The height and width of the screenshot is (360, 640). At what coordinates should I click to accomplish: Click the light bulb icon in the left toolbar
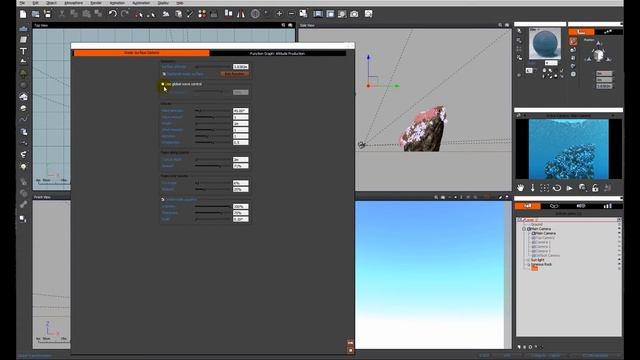[x=23, y=167]
